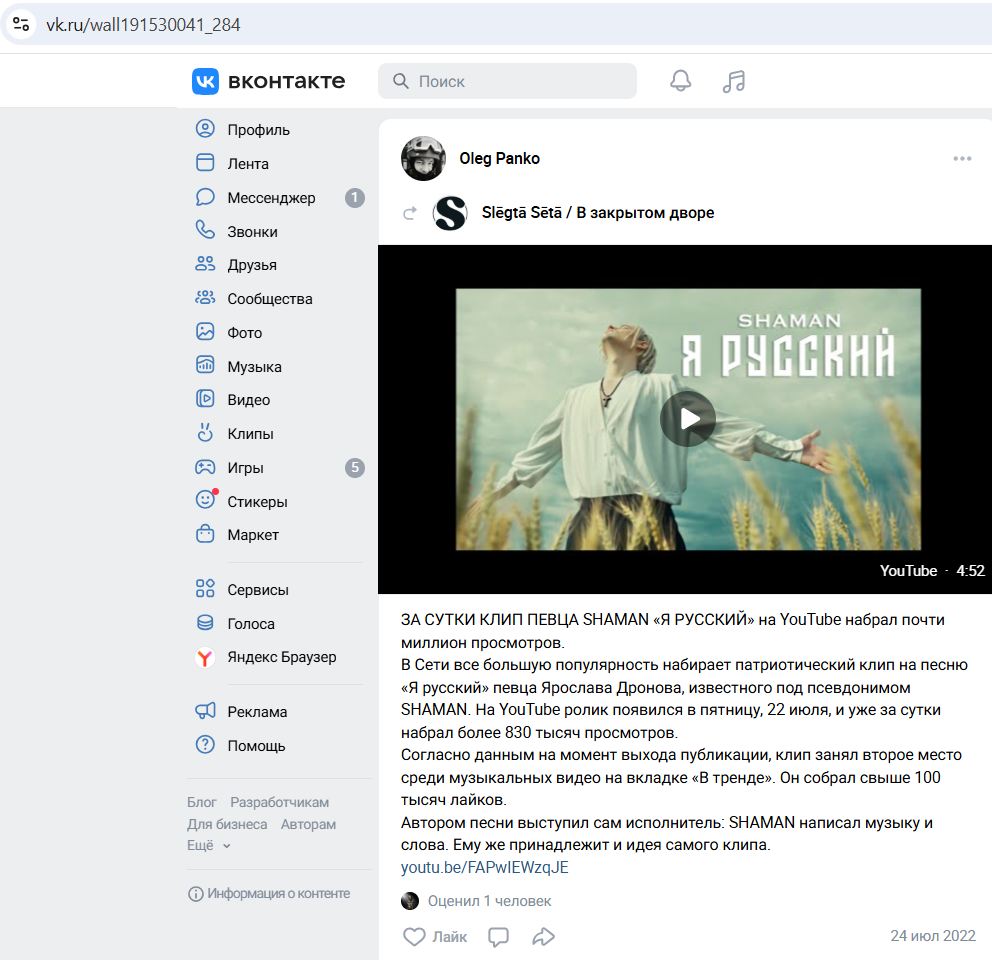Click the Slēgtā Sēta community avatar
The height and width of the screenshot is (960, 992).
[450, 213]
